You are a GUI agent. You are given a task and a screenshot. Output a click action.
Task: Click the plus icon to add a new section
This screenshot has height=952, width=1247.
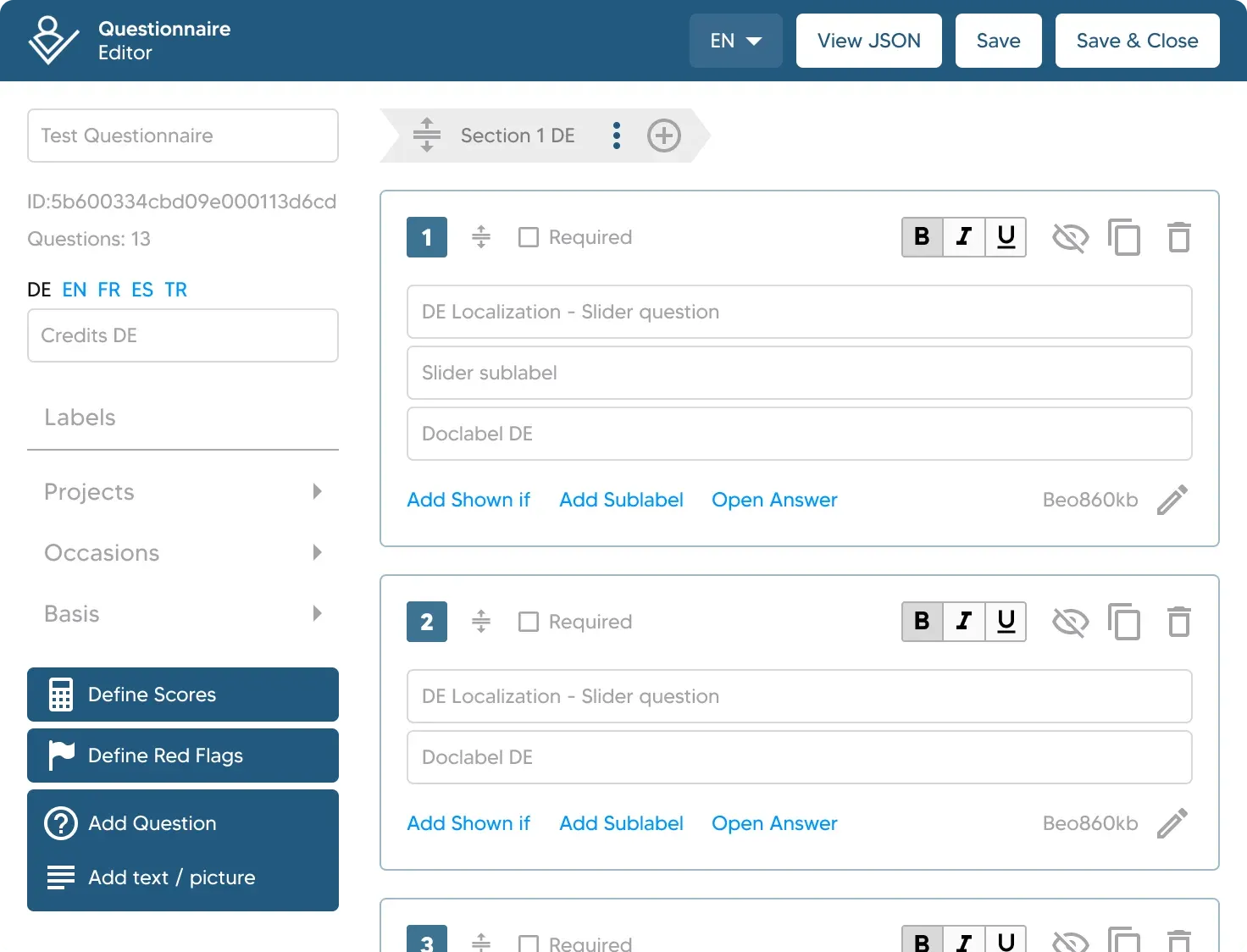tap(664, 136)
